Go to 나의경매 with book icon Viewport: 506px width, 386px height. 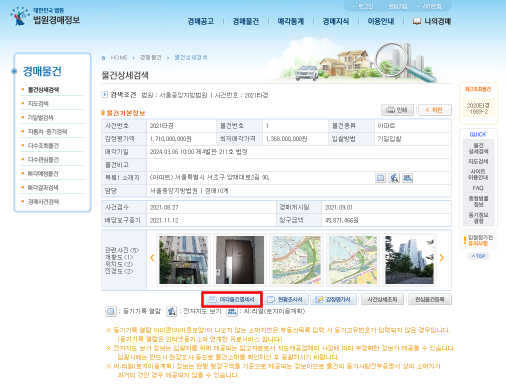(x=432, y=22)
